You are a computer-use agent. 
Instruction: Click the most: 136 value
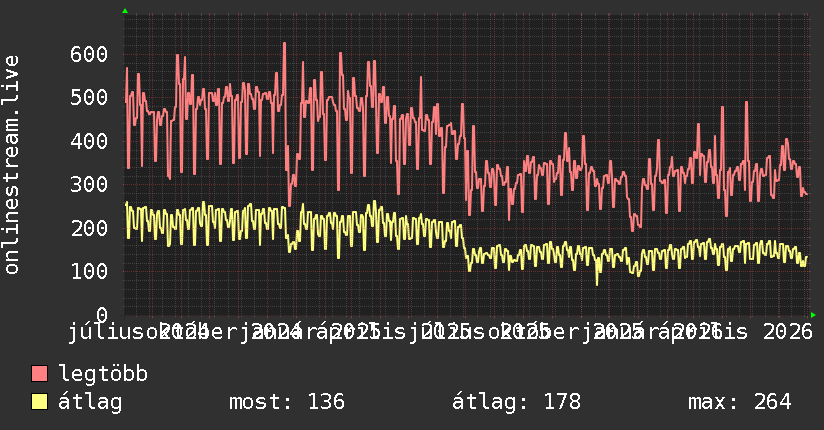[x=287, y=402]
